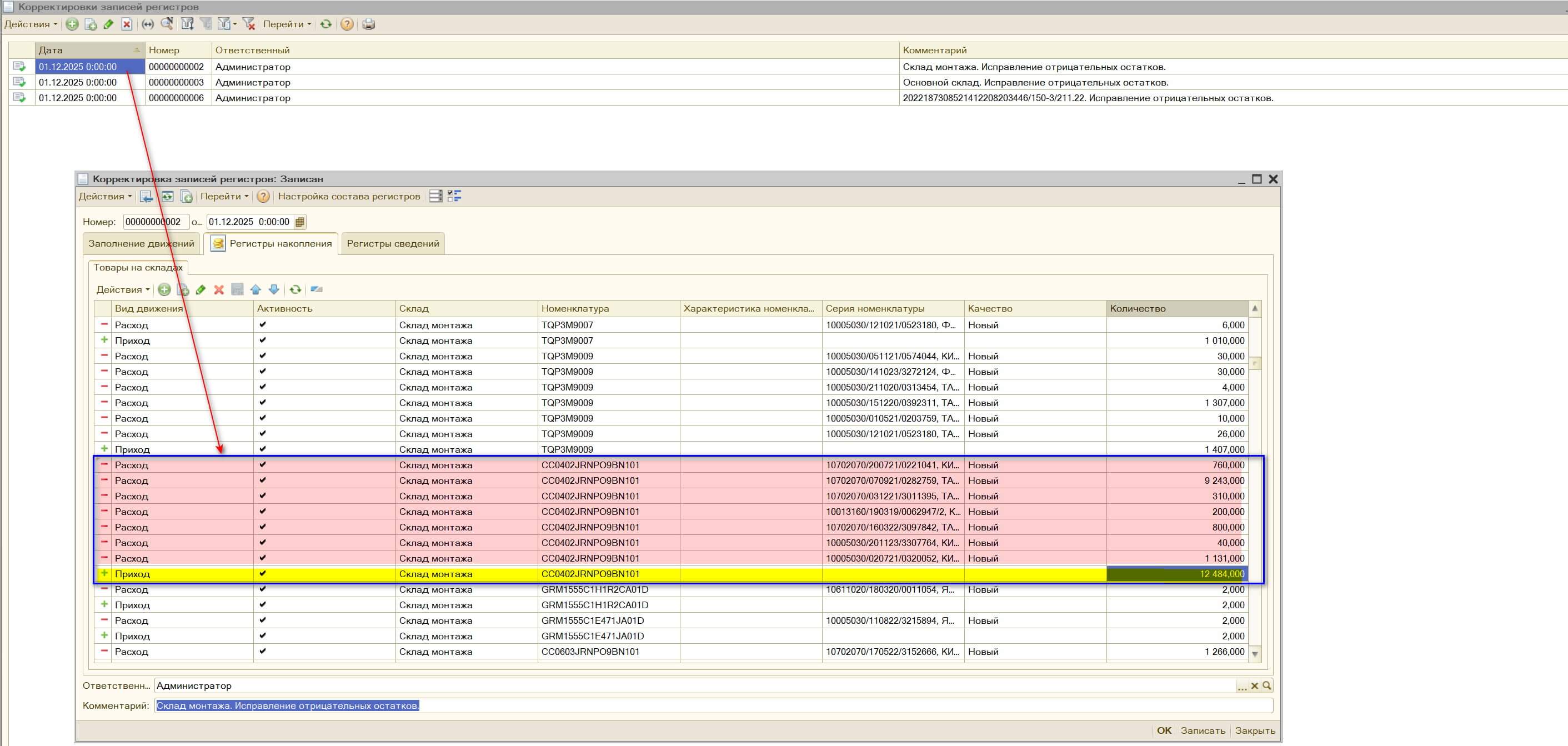This screenshot has width=1568, height=746.
Task: Toggle activity checkmark of CC0603JRNPO9BN101 row
Action: [262, 651]
